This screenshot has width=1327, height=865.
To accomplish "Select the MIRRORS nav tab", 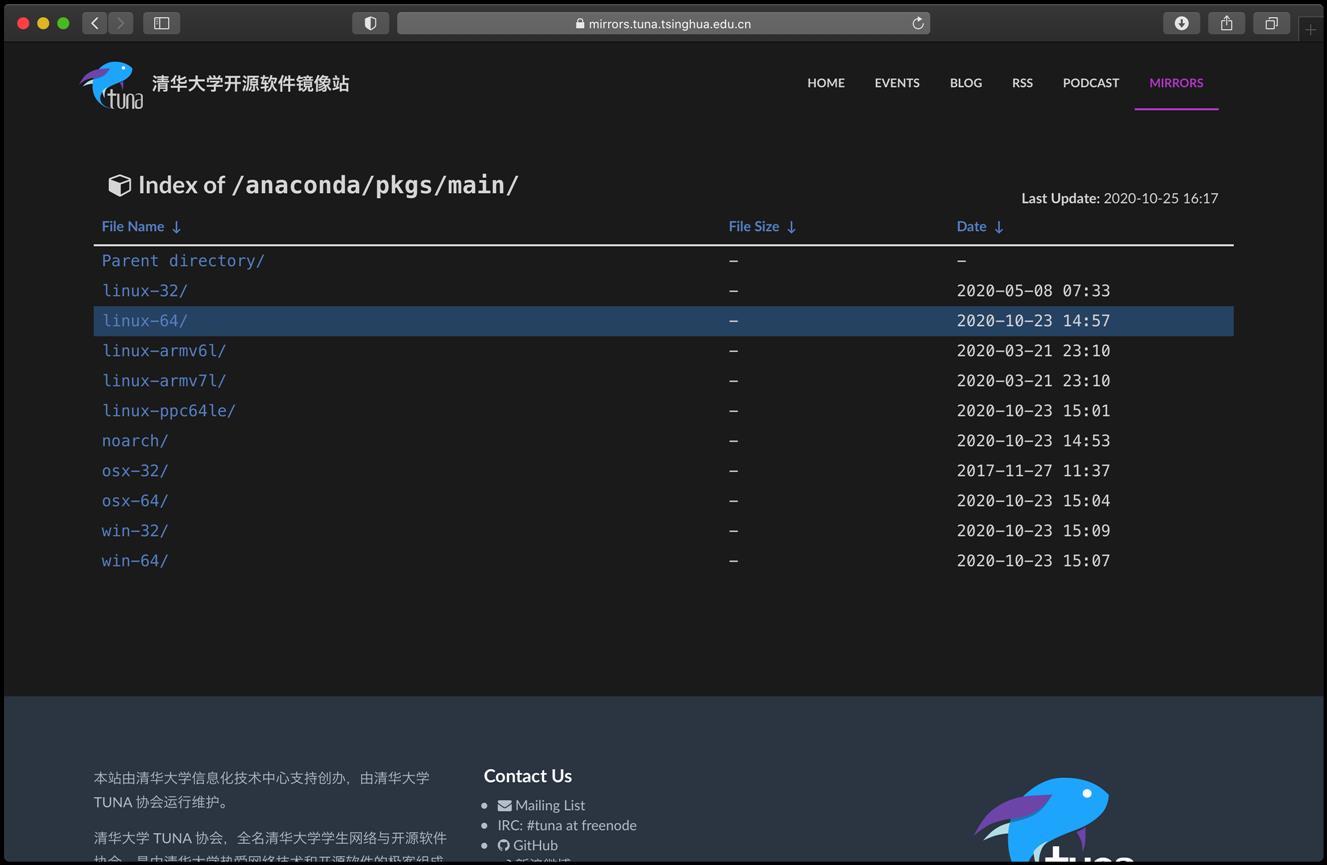I will point(1176,83).
